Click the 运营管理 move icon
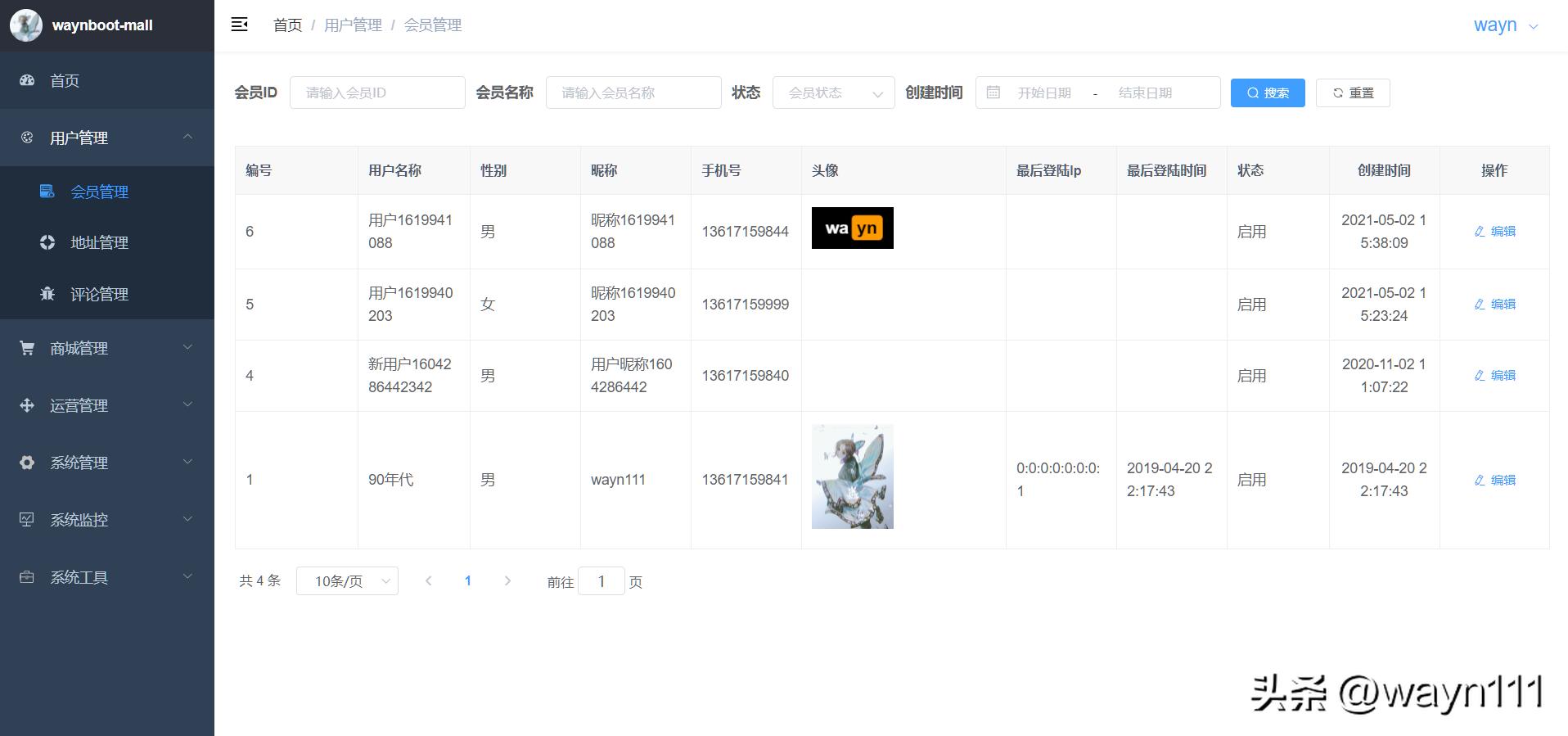 click(x=27, y=405)
